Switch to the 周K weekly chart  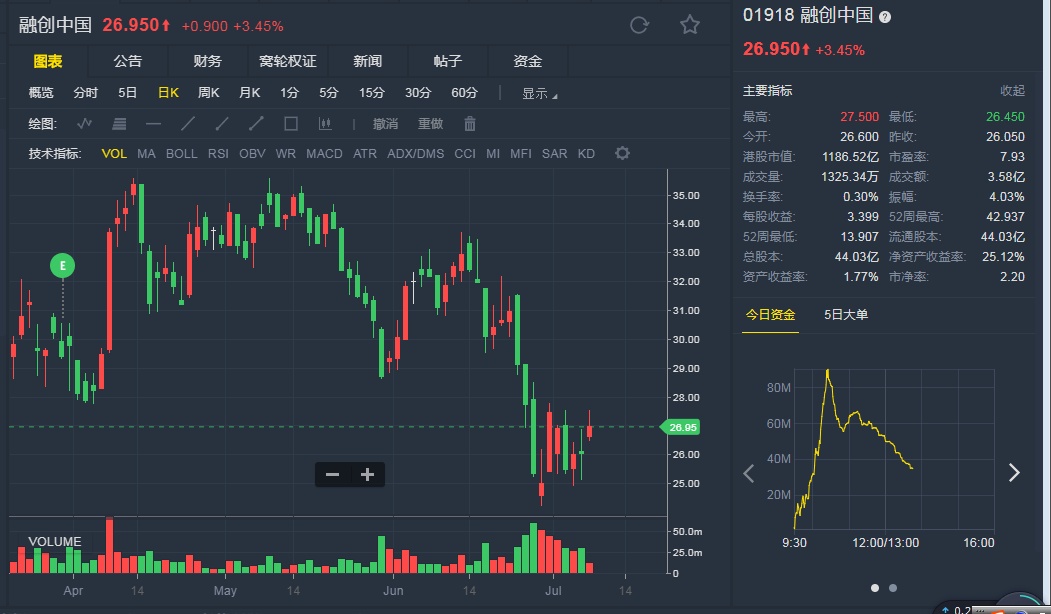tap(209, 93)
